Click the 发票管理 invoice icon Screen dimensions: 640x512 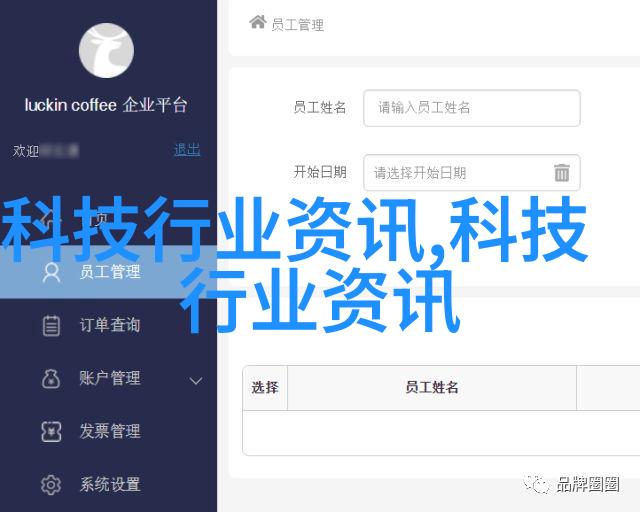(x=51, y=432)
